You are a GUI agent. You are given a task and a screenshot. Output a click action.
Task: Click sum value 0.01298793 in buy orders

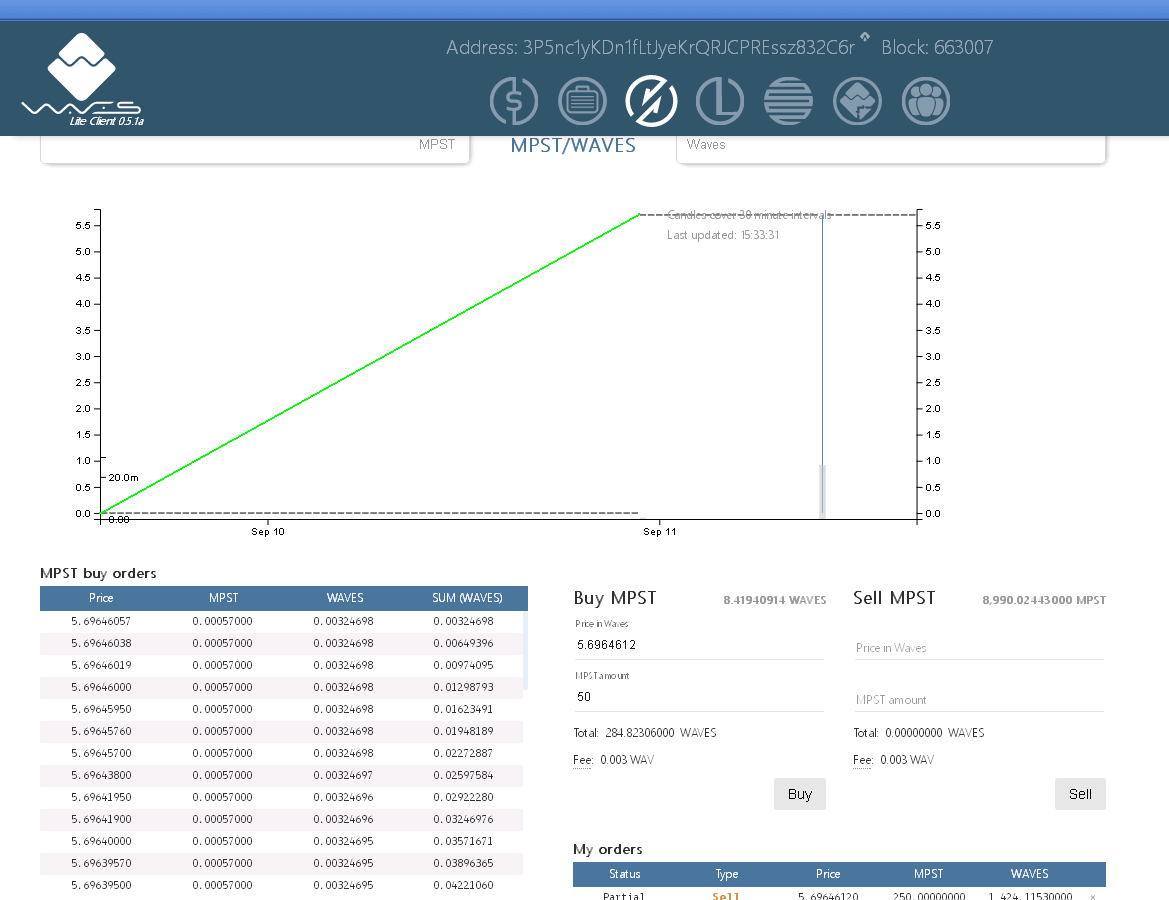coord(463,687)
